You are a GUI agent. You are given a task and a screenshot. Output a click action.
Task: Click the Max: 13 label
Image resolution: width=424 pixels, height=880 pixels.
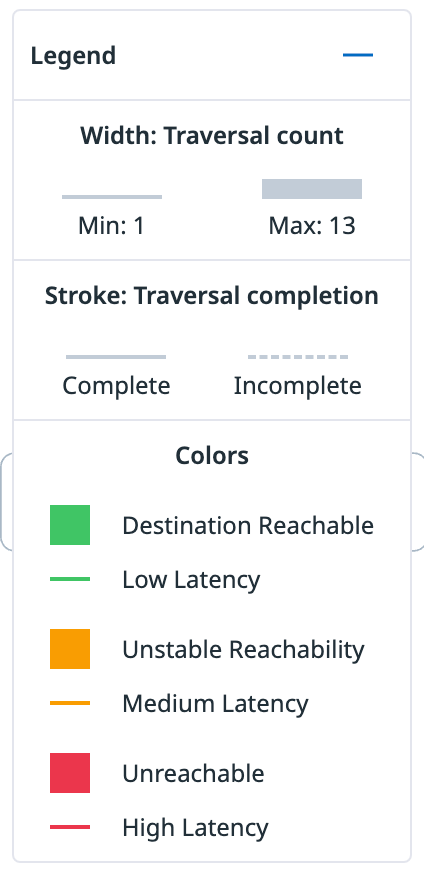click(x=312, y=226)
